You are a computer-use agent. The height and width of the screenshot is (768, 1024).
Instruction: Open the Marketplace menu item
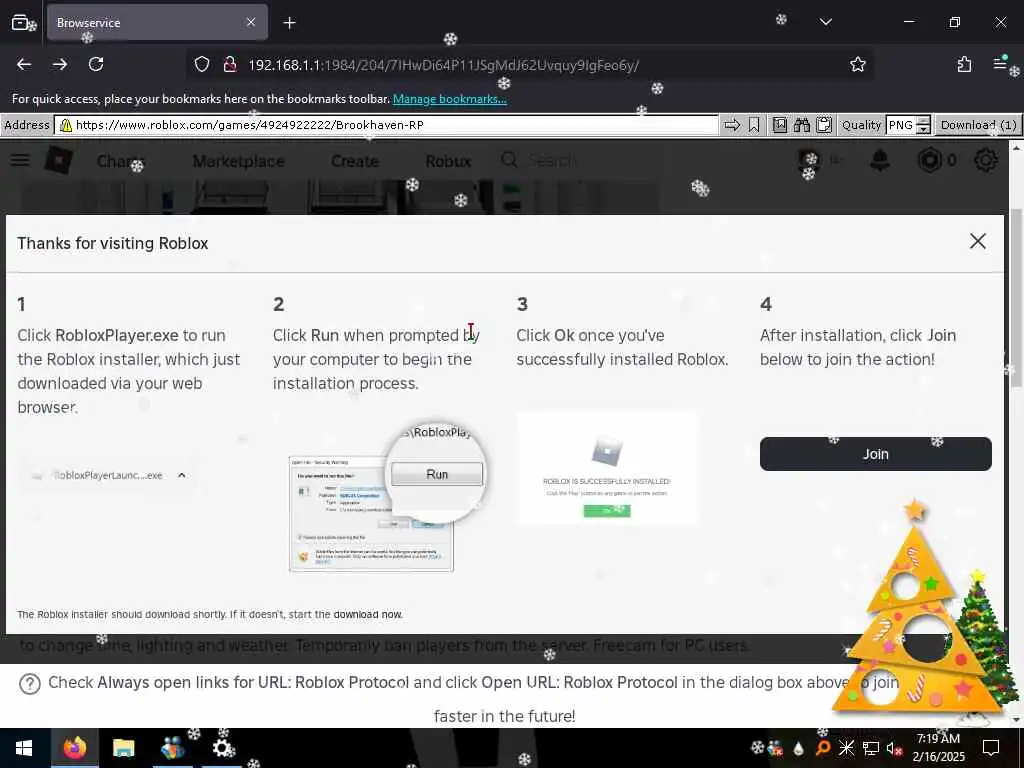tap(238, 161)
